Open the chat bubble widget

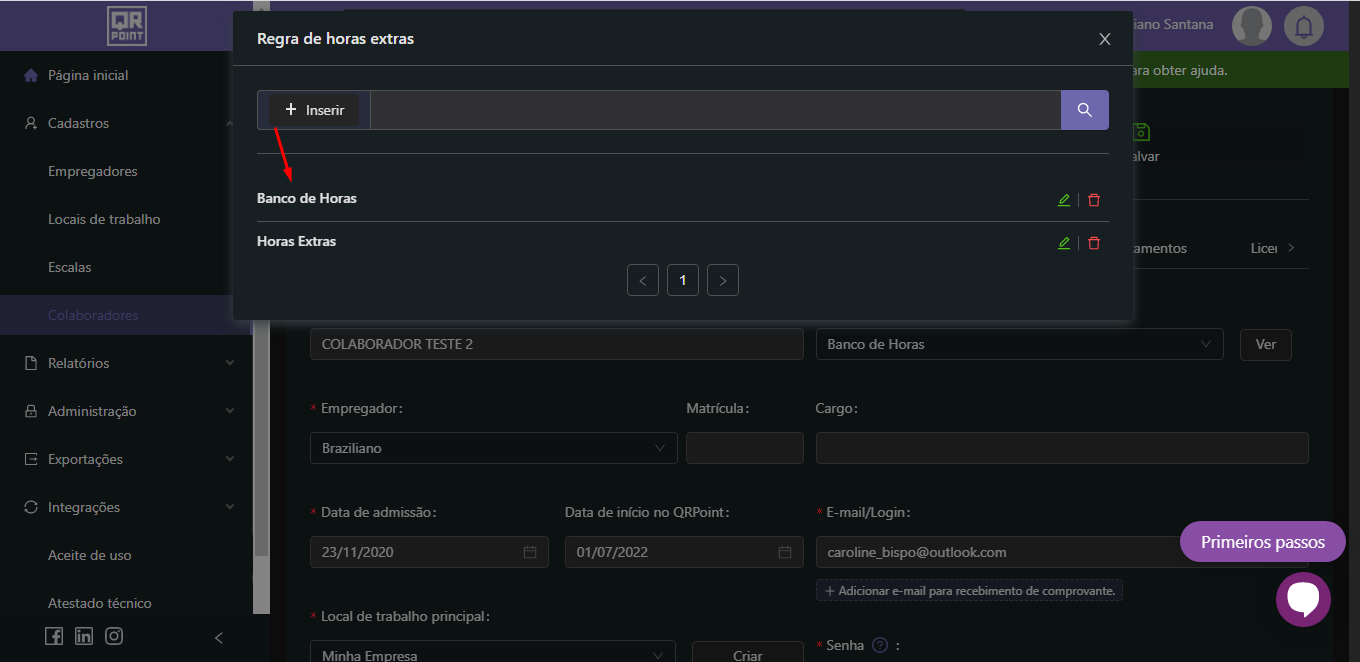pos(1303,599)
